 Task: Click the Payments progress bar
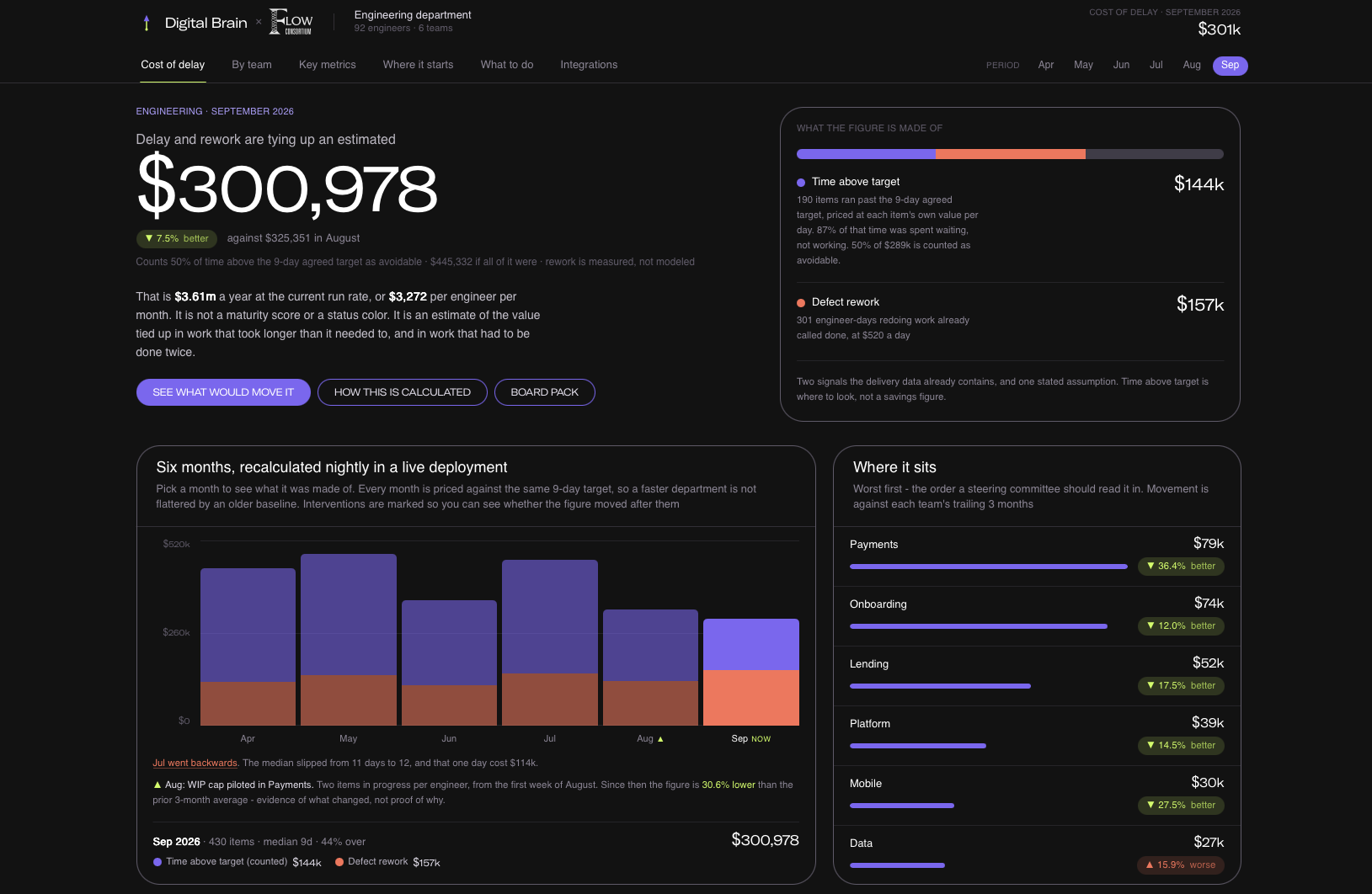pyautogui.click(x=989, y=567)
